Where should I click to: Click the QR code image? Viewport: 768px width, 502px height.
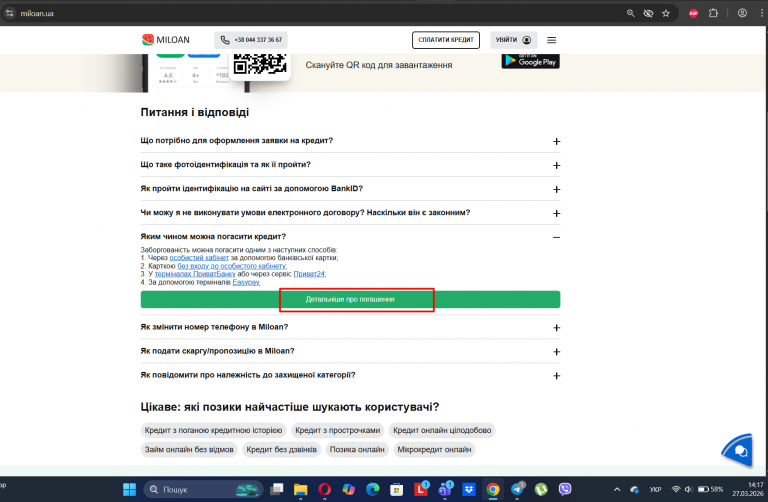(260, 64)
